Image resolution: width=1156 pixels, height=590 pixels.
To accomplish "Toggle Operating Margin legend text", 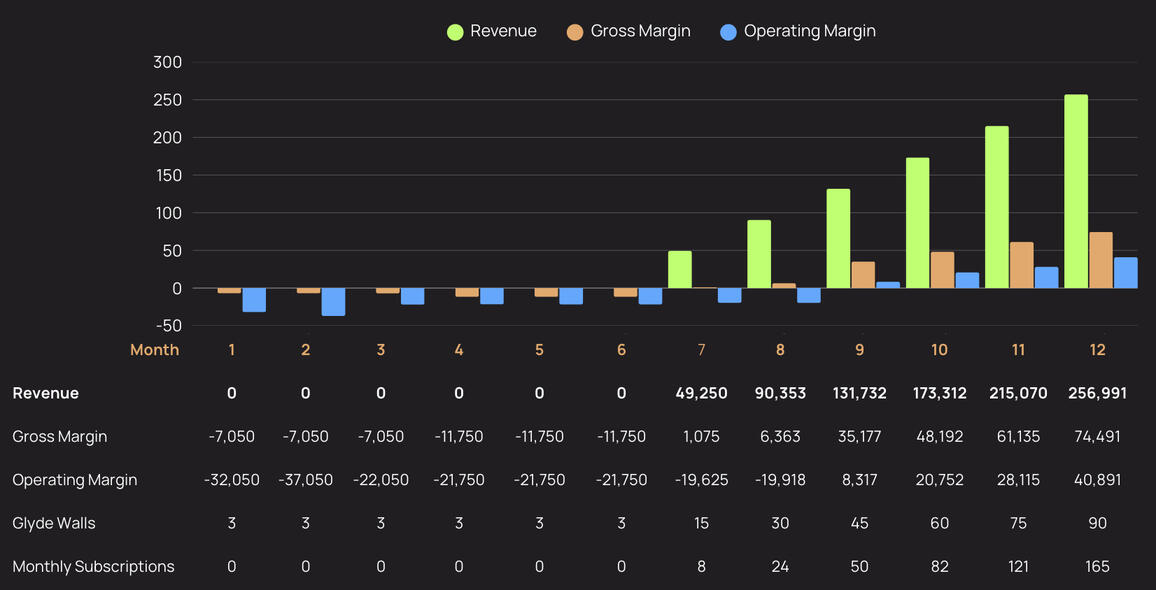I will [809, 31].
